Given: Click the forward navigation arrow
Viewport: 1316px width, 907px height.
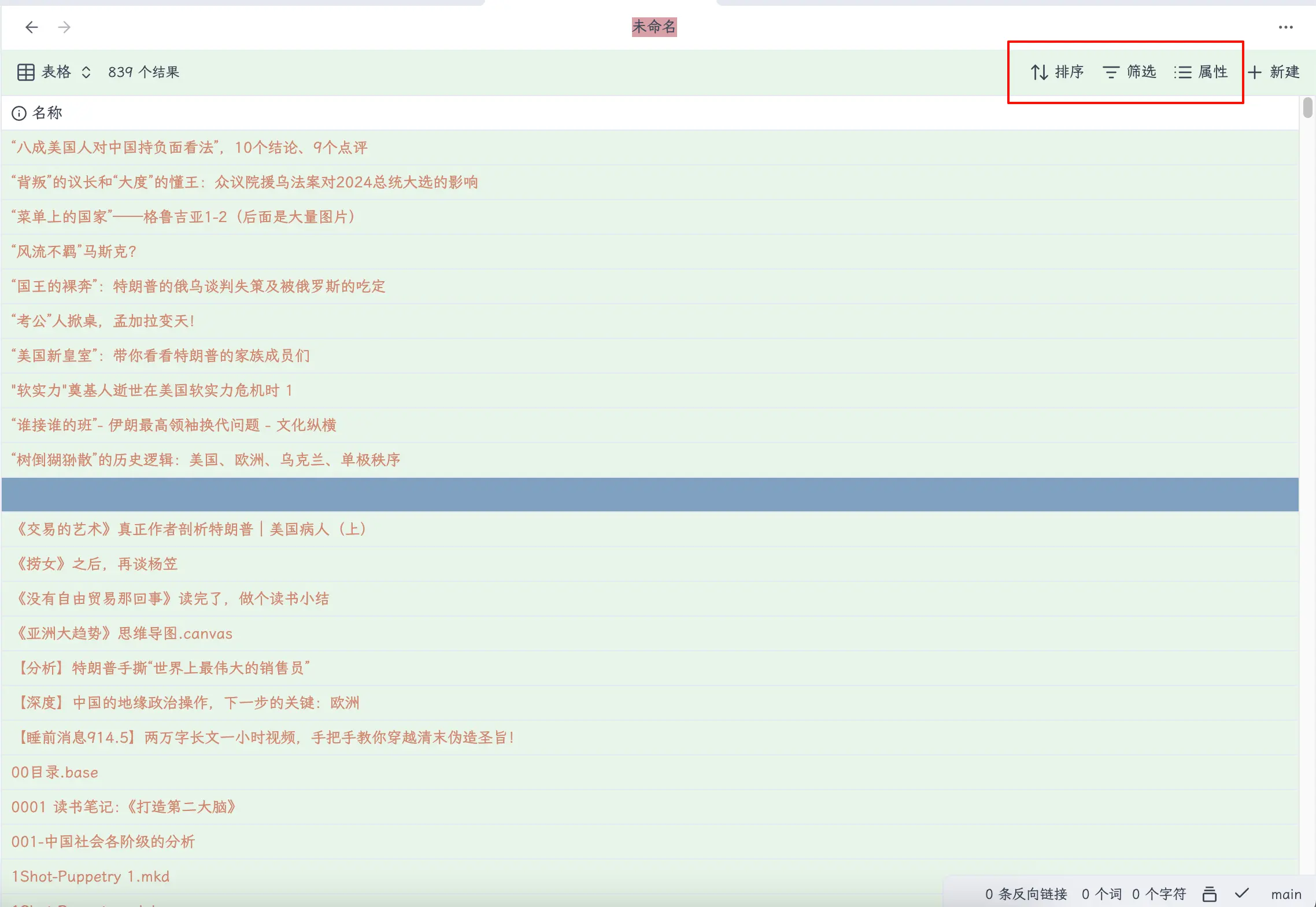Looking at the screenshot, I should click(x=64, y=27).
